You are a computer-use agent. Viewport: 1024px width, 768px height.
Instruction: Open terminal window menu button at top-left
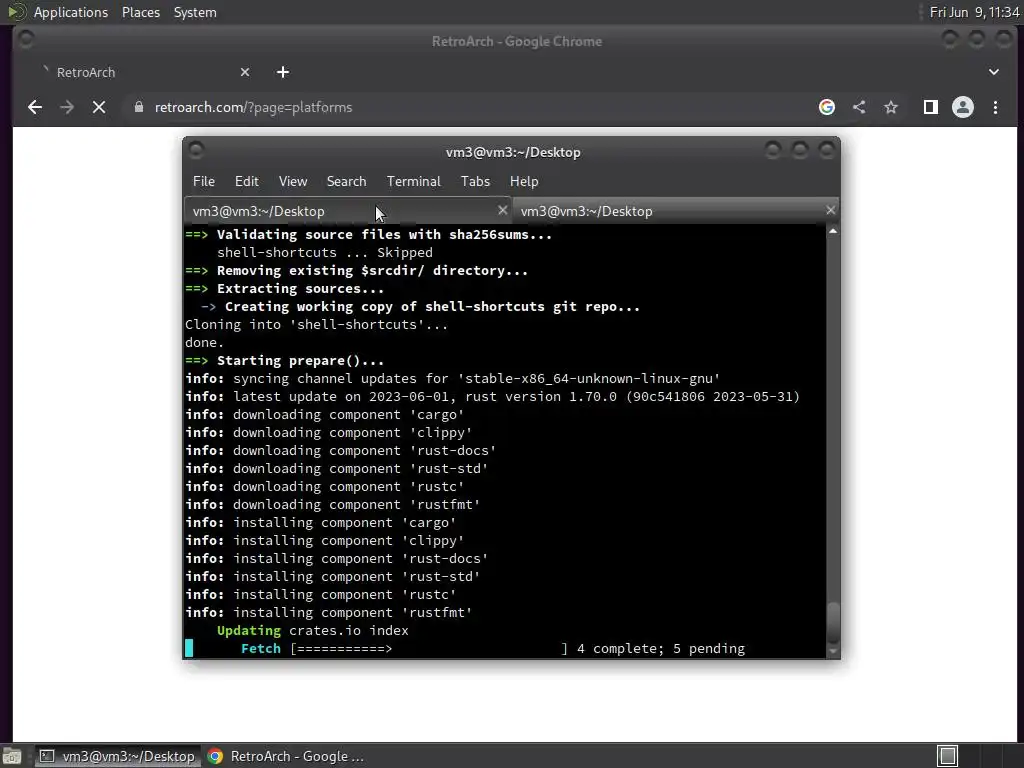point(196,151)
